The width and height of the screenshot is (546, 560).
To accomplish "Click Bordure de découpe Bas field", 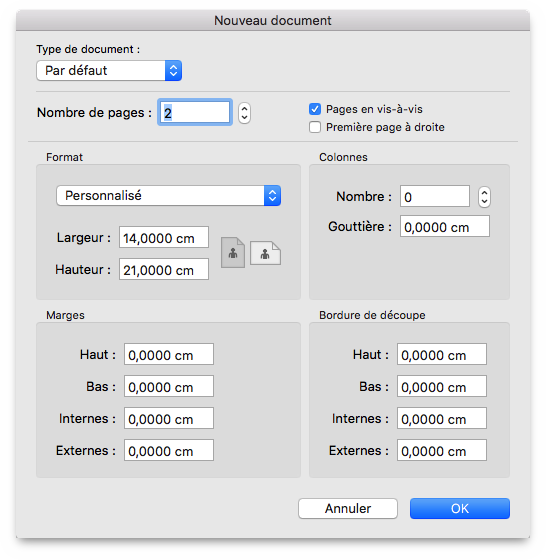I will [x=442, y=386].
